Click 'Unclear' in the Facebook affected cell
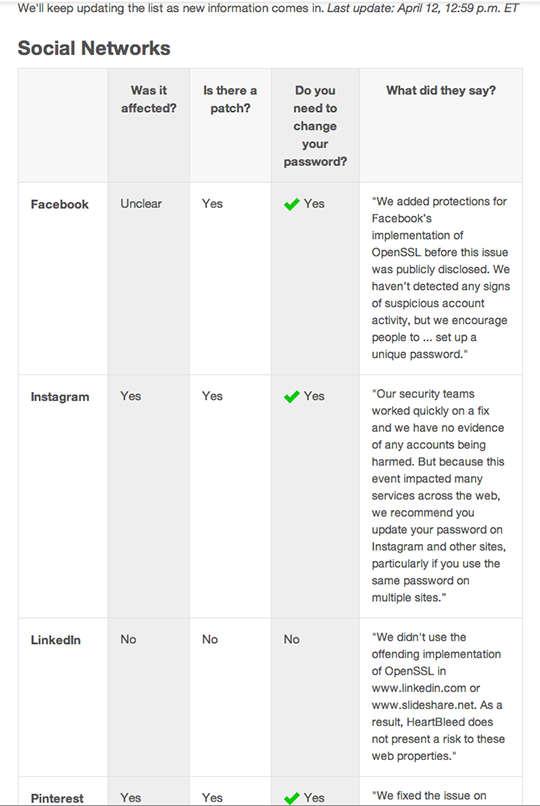Screen dimensions: 540x806 coord(141,204)
